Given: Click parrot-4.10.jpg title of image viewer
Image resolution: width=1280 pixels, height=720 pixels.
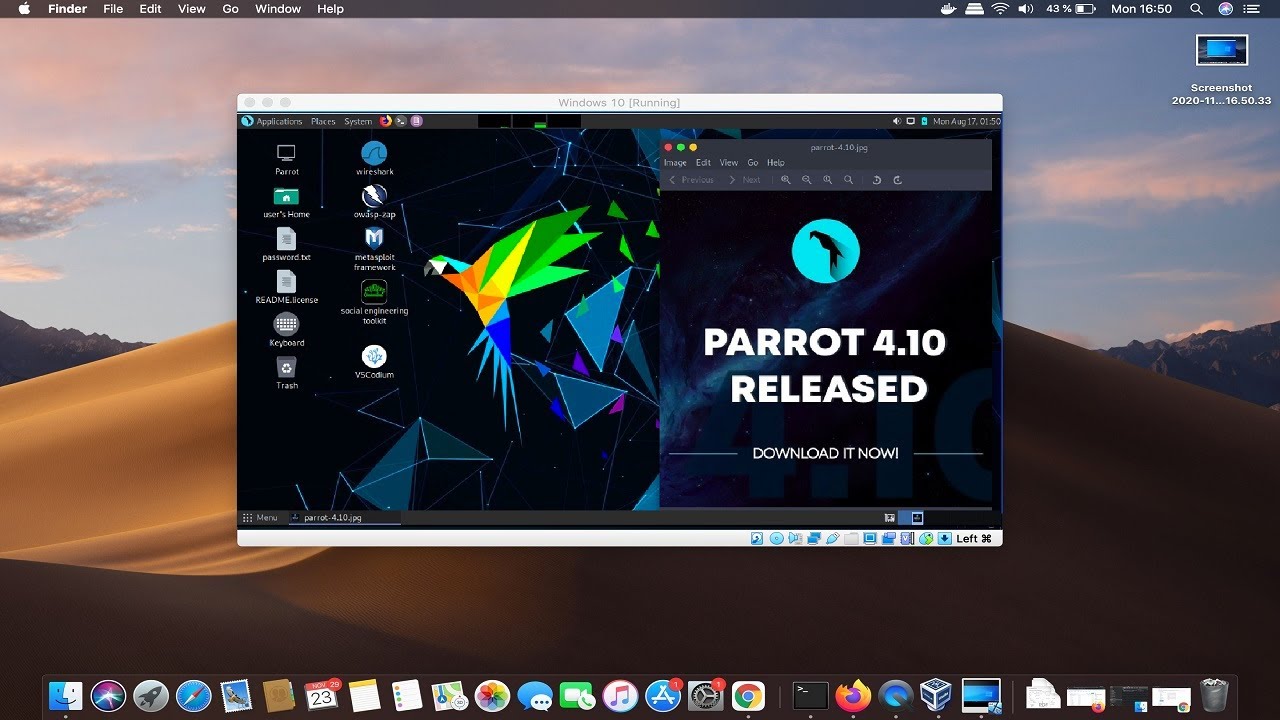Looking at the screenshot, I should click(838, 147).
